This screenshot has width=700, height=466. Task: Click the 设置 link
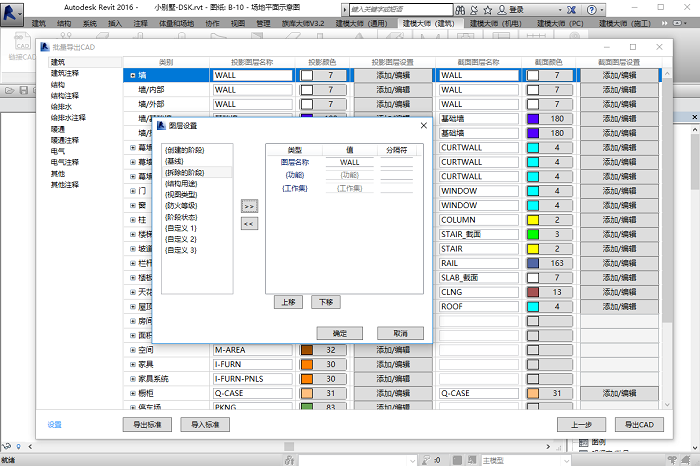(54, 424)
